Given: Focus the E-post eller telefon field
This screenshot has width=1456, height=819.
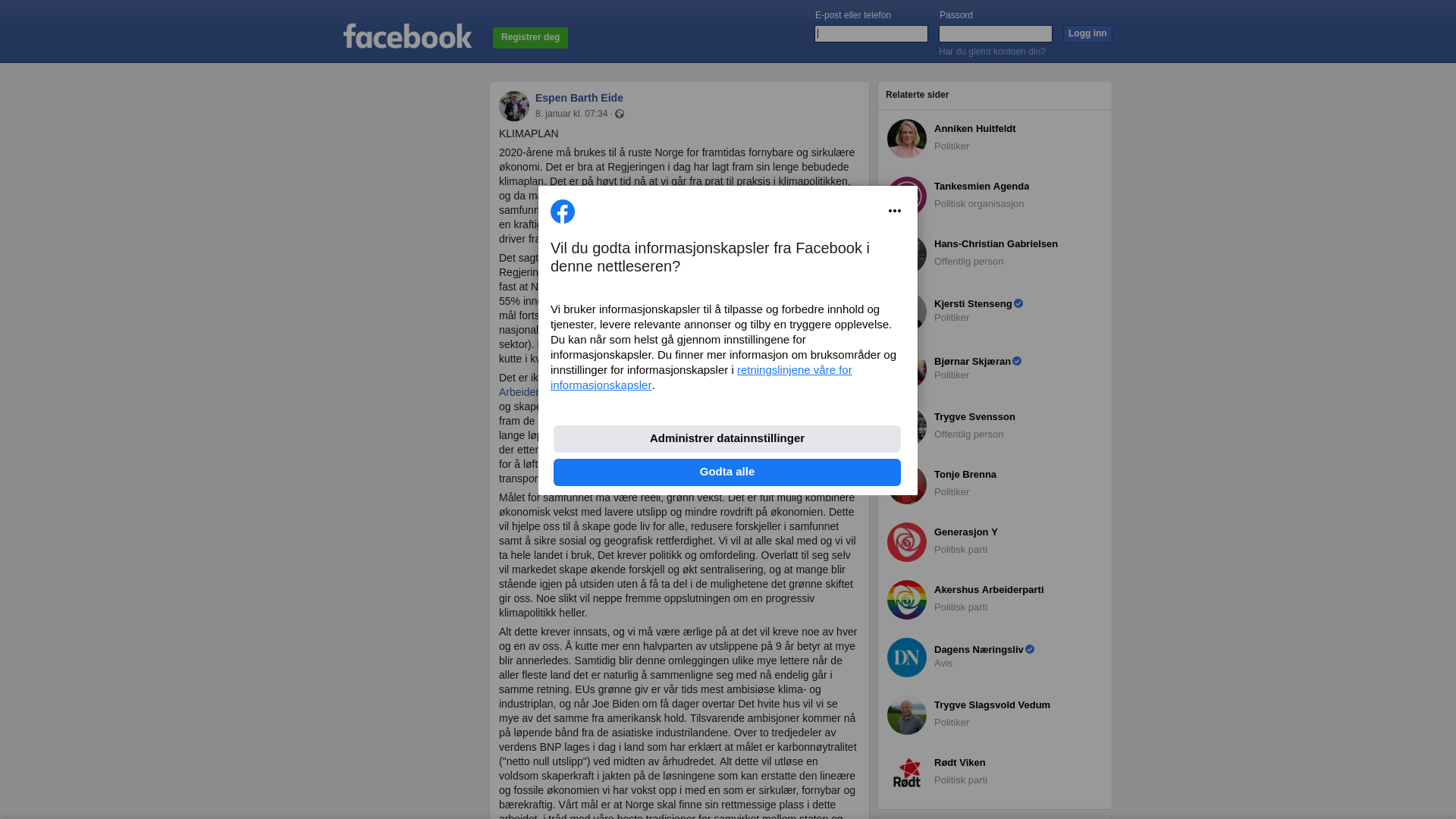Looking at the screenshot, I should 871,33.
